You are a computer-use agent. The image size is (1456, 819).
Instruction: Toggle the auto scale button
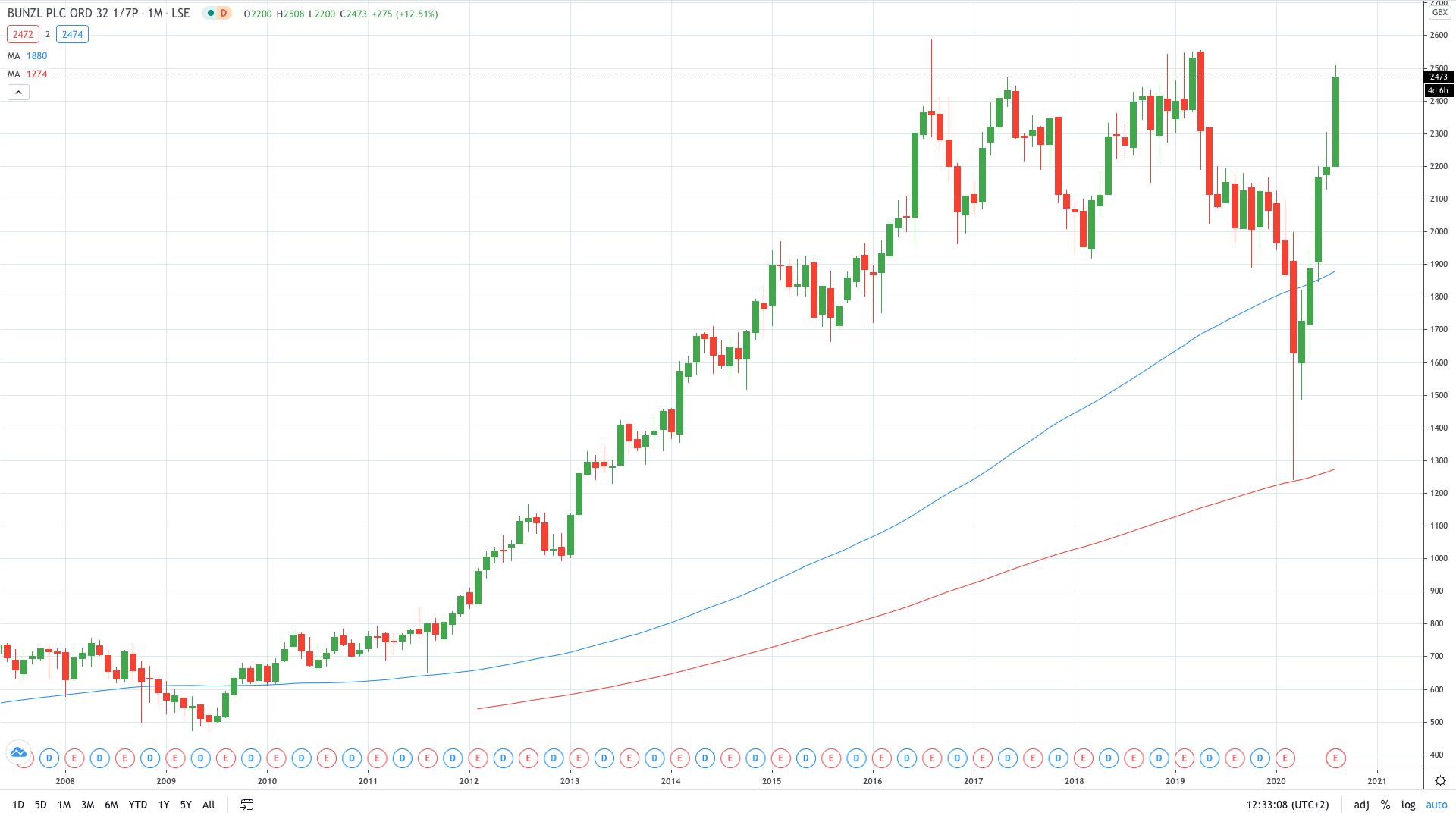point(1436,805)
